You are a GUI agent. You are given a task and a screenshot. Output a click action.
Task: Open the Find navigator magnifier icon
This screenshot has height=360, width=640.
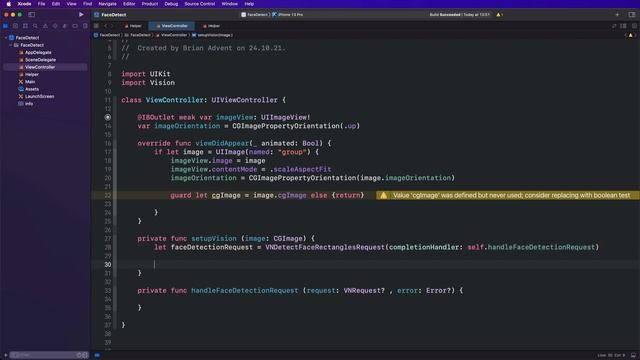pos(35,26)
